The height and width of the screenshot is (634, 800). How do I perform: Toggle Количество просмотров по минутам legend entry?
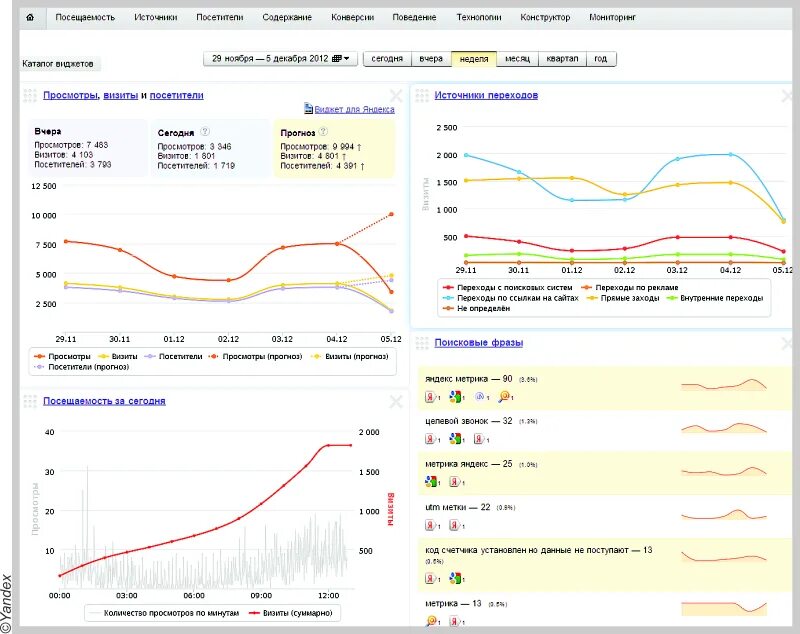(x=164, y=613)
